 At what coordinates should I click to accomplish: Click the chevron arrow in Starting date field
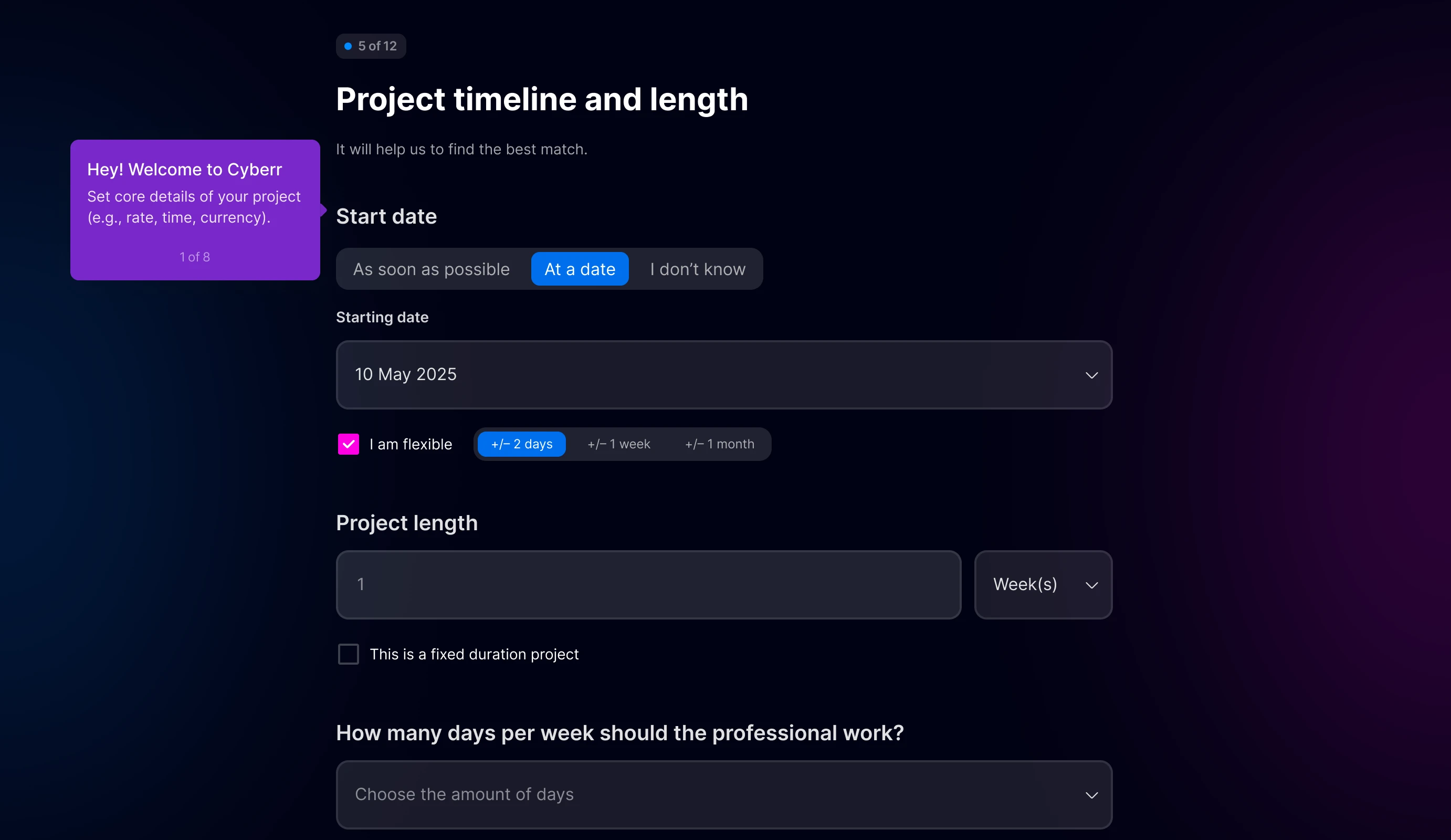[1091, 375]
